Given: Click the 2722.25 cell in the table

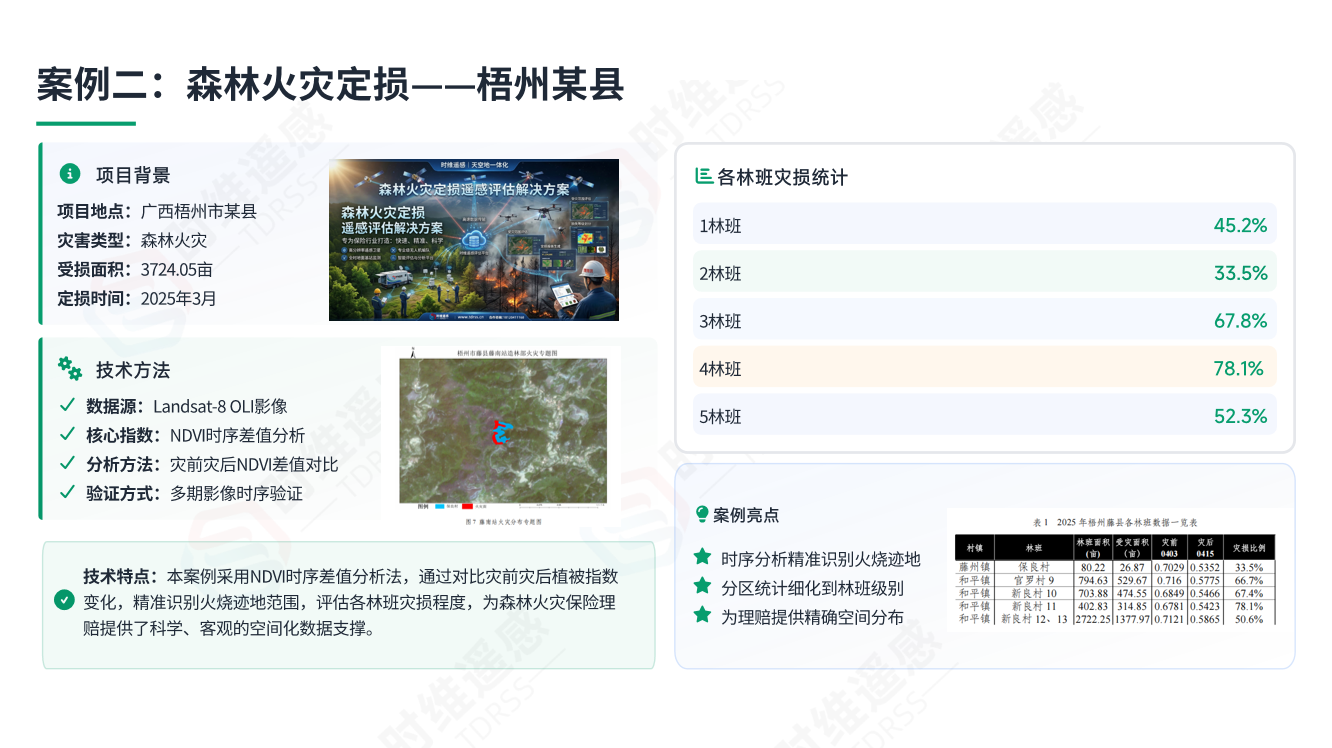Looking at the screenshot, I should [x=1092, y=619].
